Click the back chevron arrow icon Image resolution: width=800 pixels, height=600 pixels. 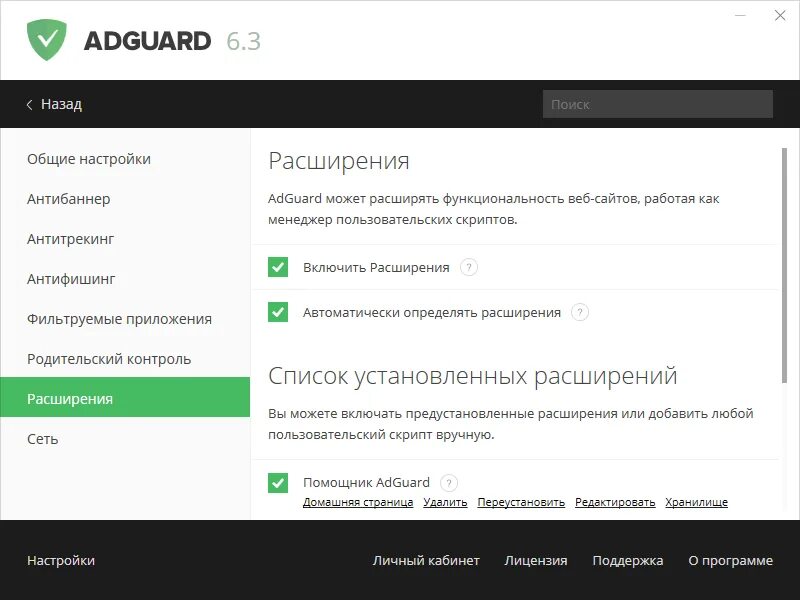click(x=30, y=105)
